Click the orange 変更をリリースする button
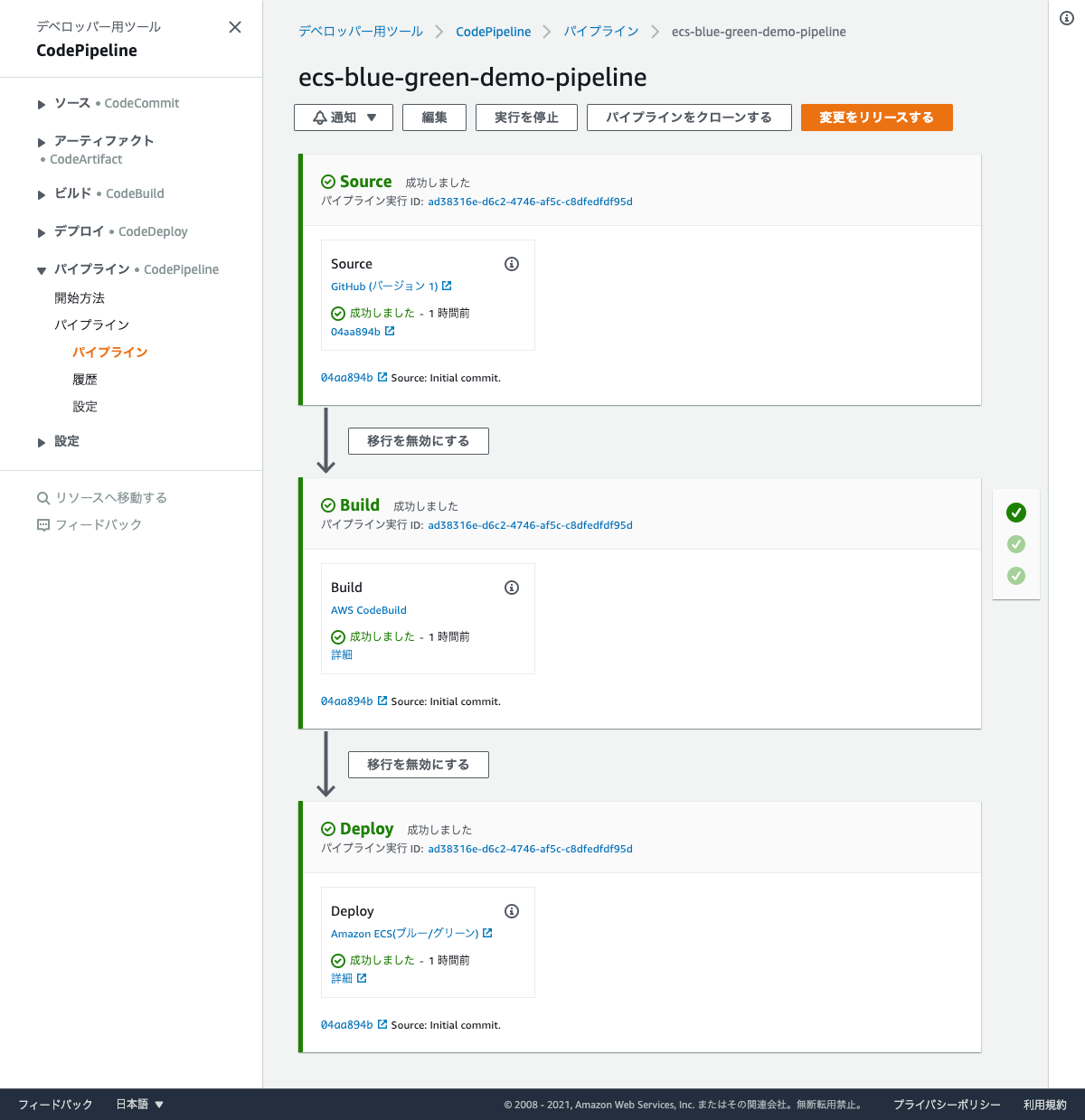The width and height of the screenshot is (1085, 1120). pyautogui.click(x=877, y=118)
